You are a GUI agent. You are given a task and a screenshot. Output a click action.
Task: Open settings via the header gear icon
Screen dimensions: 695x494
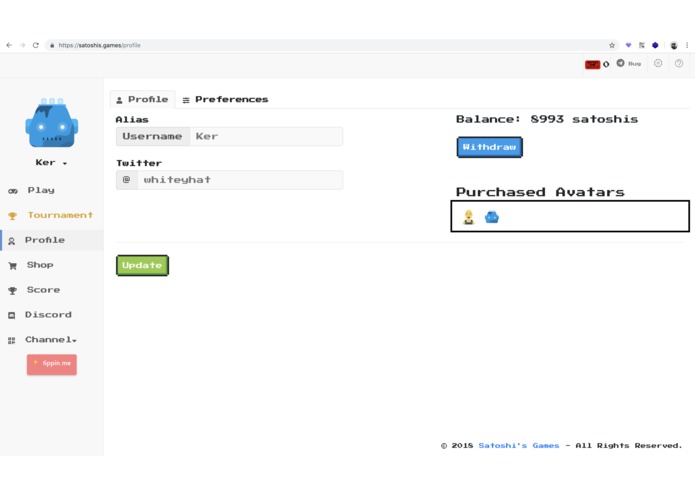[x=658, y=63]
